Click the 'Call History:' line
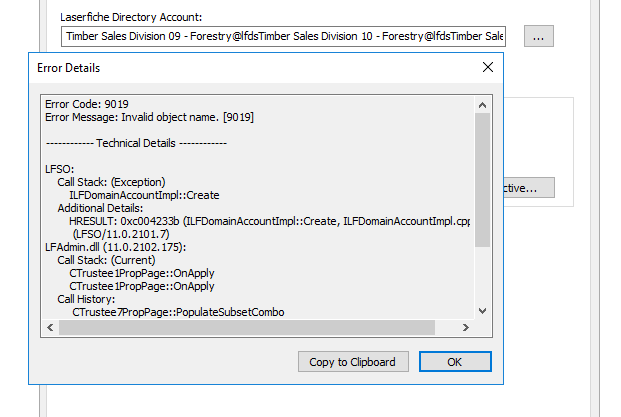The height and width of the screenshot is (417, 621). point(86,299)
